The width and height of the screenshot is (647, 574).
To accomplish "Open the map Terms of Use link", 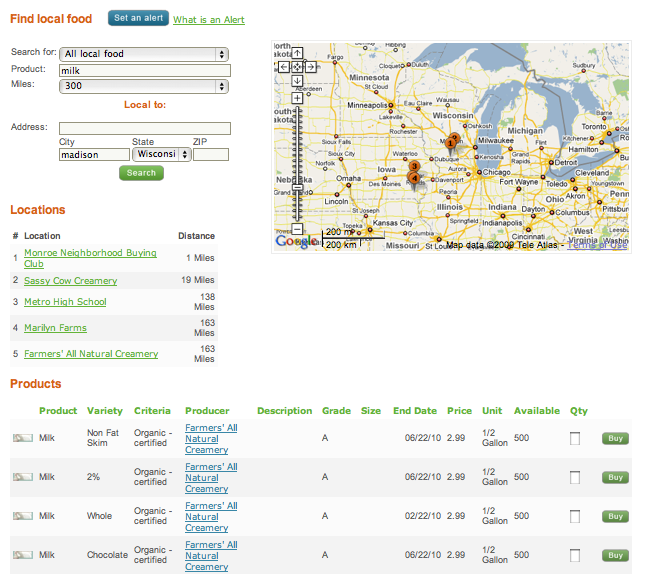I will (x=597, y=245).
